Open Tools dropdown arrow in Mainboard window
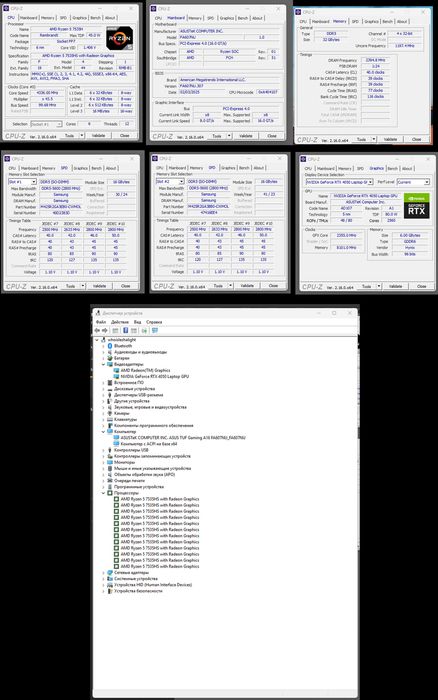Viewport: 438px width, 700px height. click(229, 136)
